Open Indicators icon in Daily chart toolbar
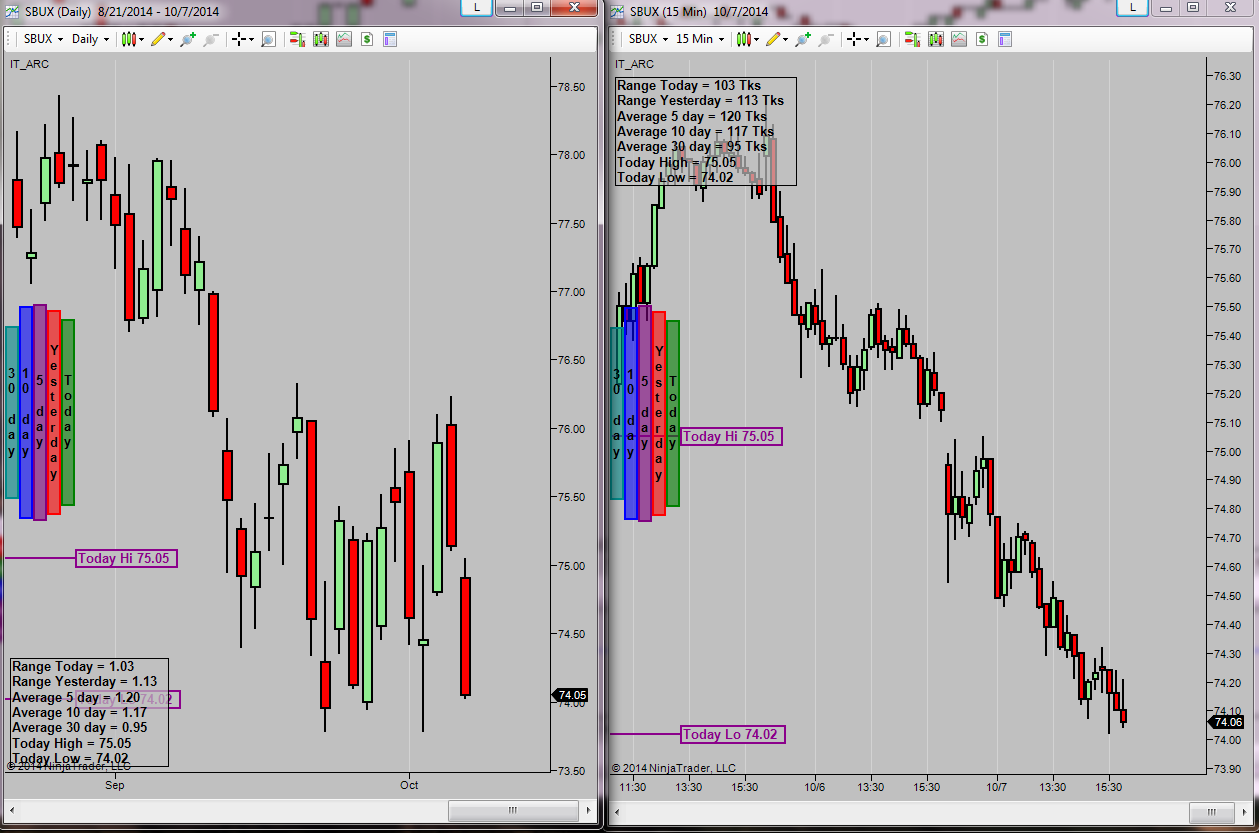The image size is (1259, 833). pyautogui.click(x=344, y=39)
